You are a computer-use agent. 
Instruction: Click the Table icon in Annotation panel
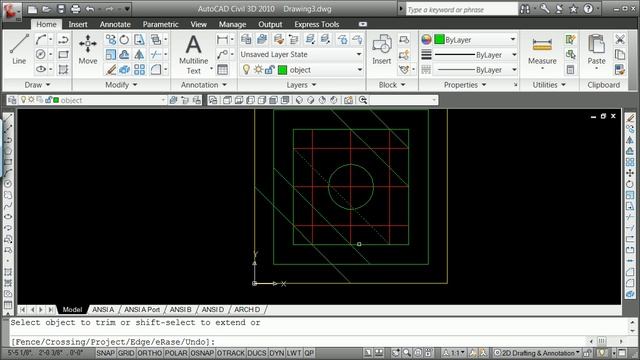tap(222, 69)
